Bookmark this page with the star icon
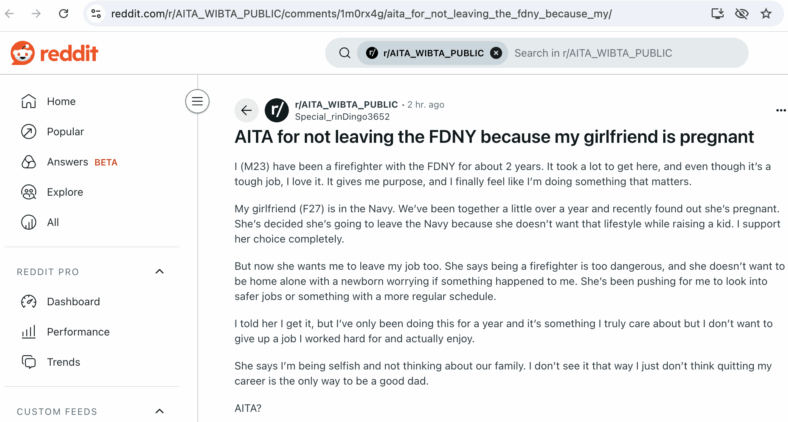This screenshot has height=422, width=788. (x=766, y=14)
